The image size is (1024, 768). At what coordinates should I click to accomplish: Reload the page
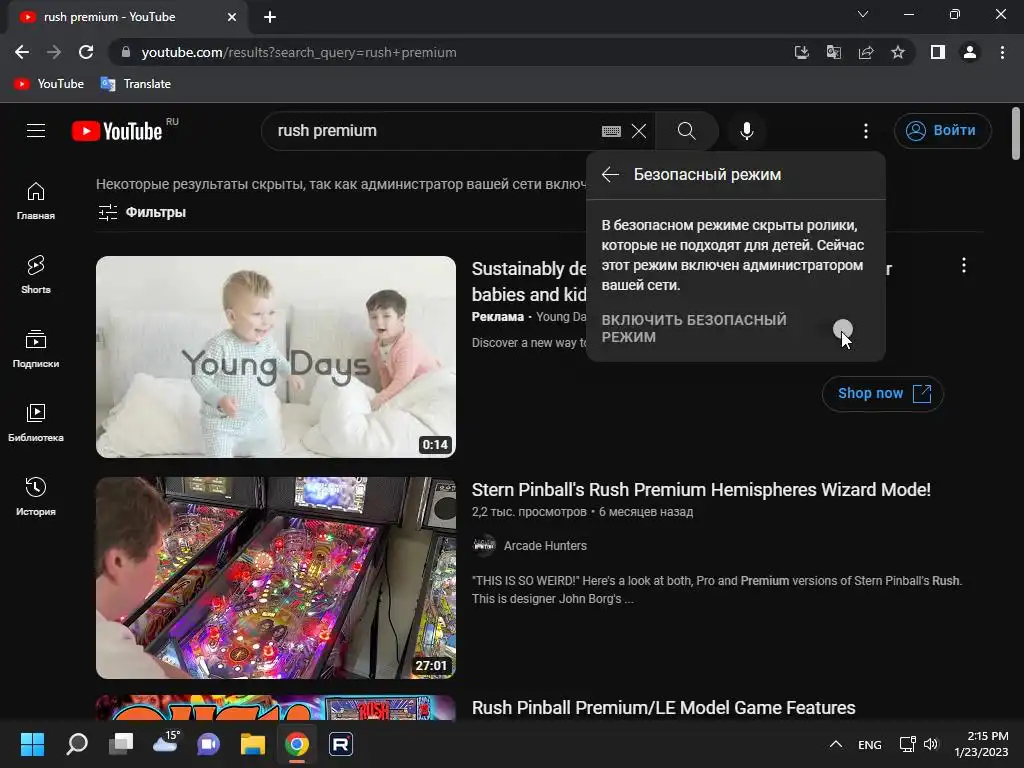[86, 52]
